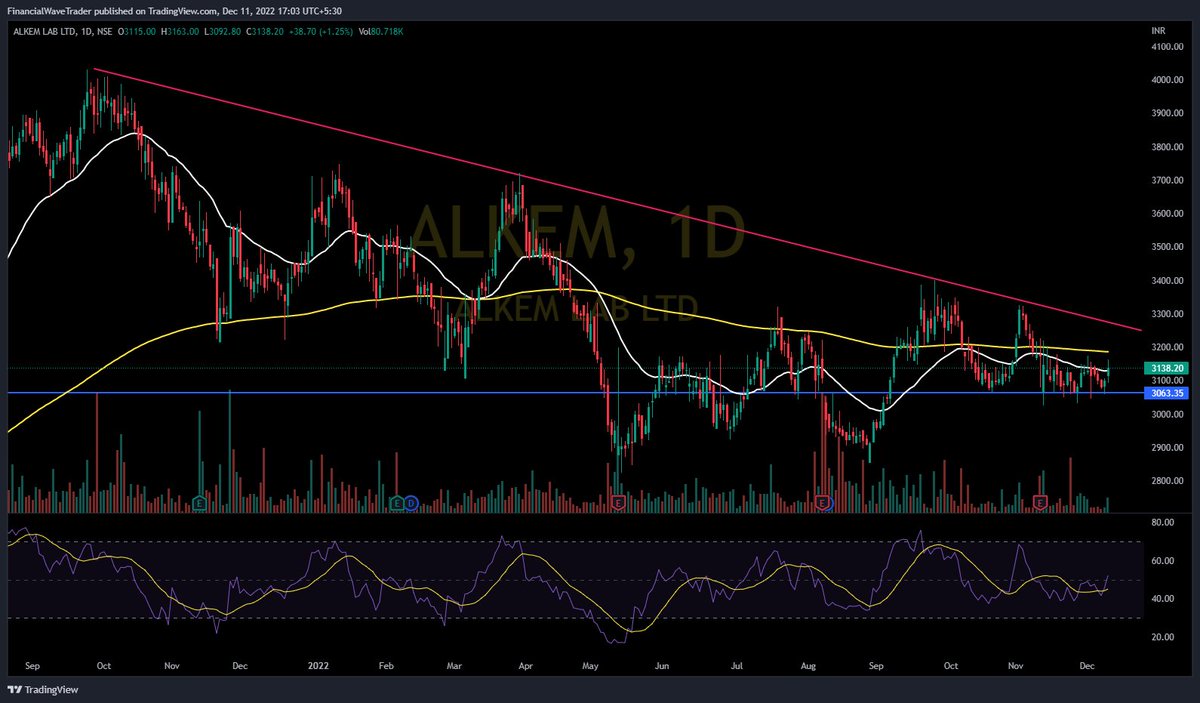Click the 2800.00 price axis label

point(1166,481)
